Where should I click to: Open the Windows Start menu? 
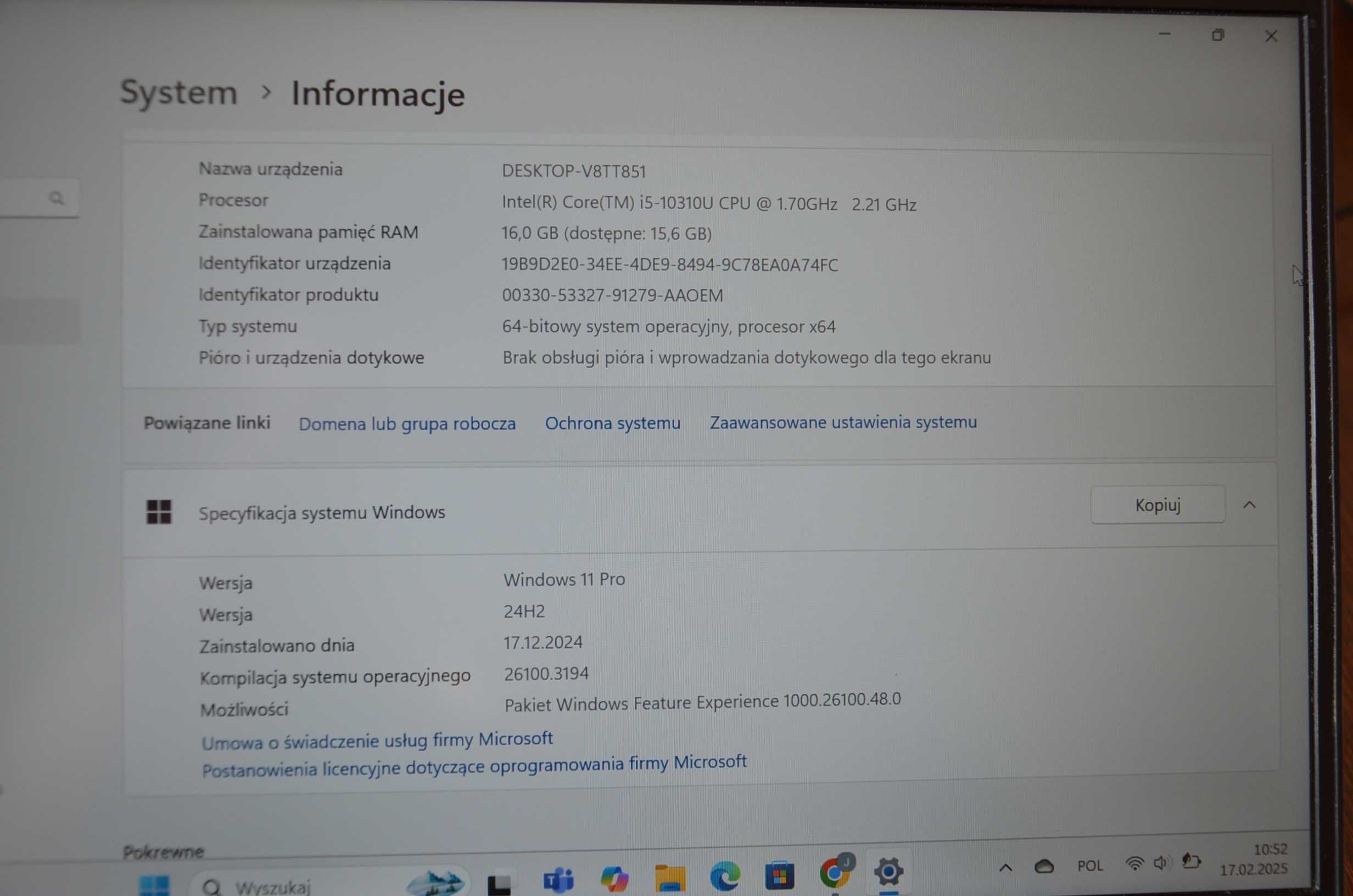click(x=154, y=884)
